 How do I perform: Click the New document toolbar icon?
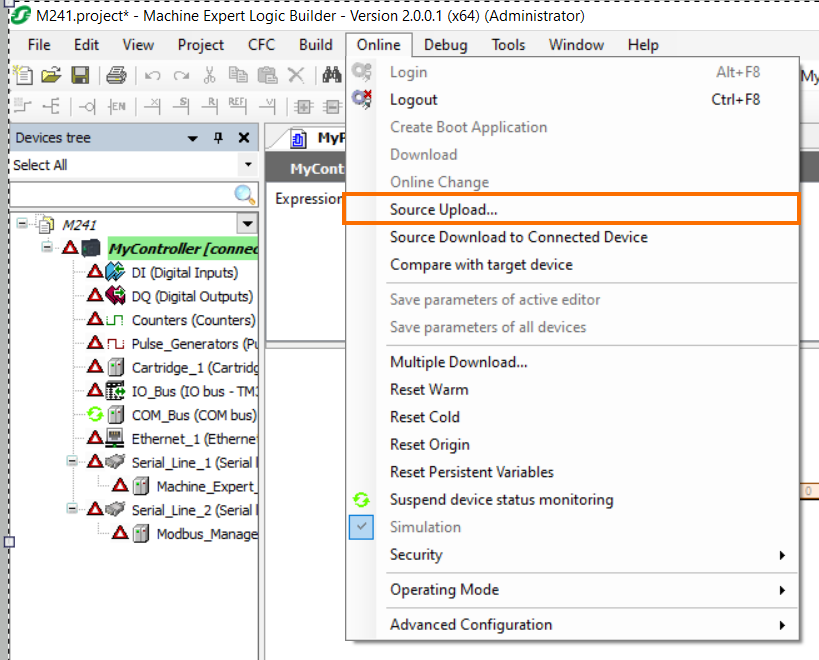point(23,75)
